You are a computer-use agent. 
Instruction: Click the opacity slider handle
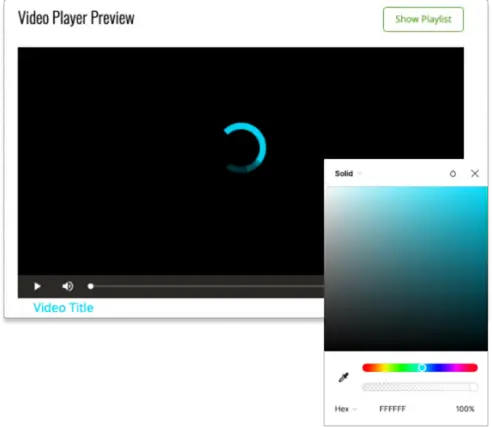(473, 387)
